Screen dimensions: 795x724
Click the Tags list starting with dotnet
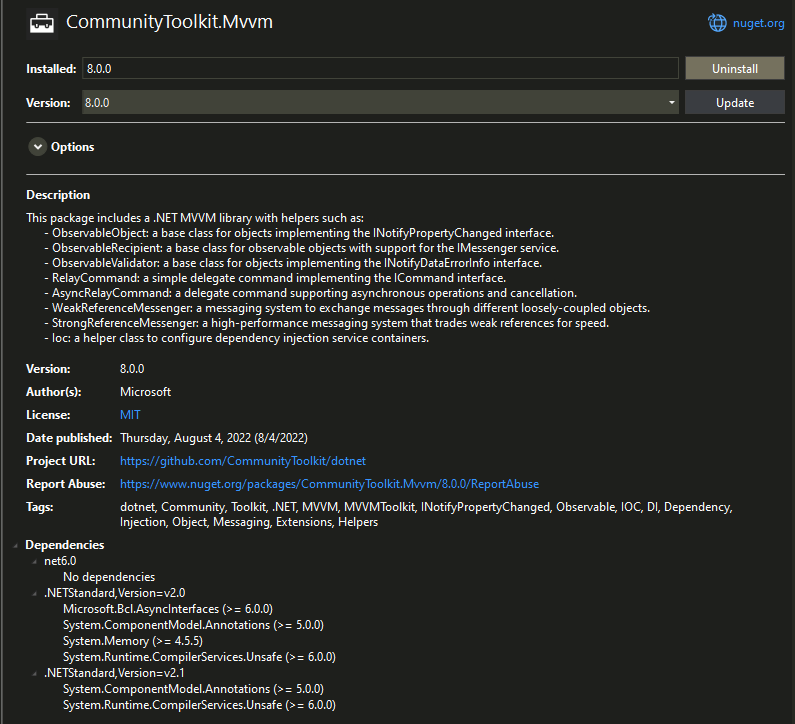(426, 515)
